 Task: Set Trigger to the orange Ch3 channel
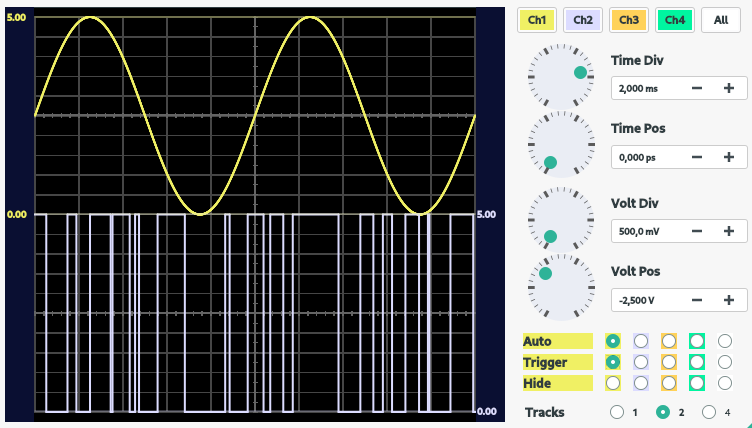pyautogui.click(x=669, y=362)
